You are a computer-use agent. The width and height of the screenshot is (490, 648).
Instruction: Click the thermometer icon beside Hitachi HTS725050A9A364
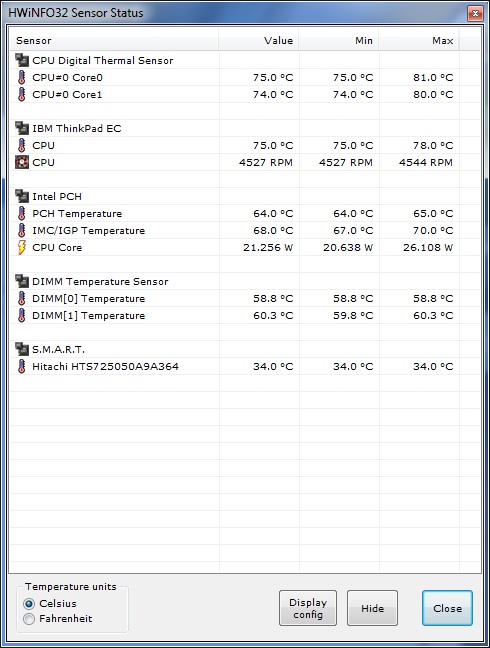tap(21, 366)
